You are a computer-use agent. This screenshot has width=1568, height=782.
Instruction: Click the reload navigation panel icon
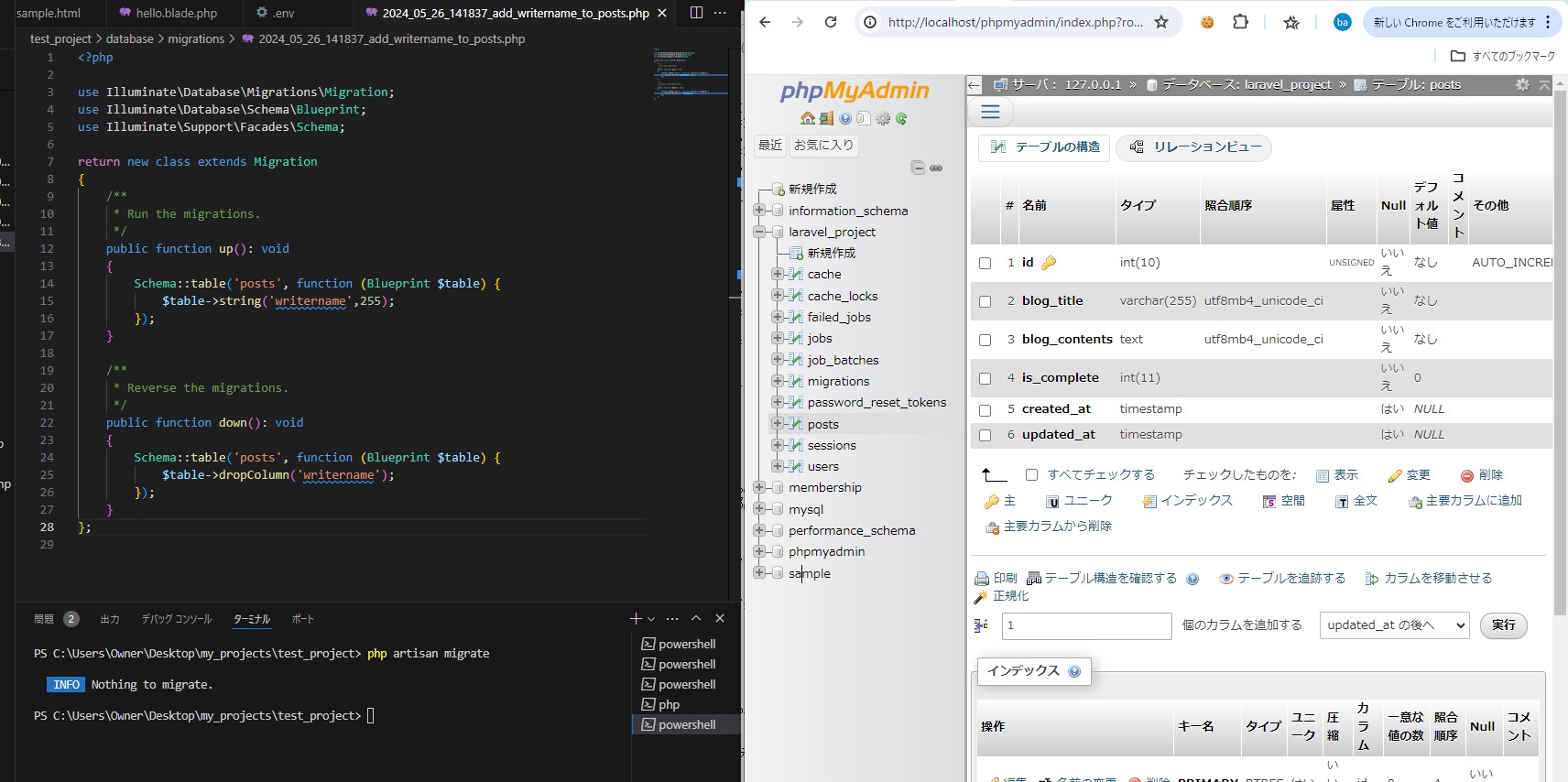coord(901,118)
